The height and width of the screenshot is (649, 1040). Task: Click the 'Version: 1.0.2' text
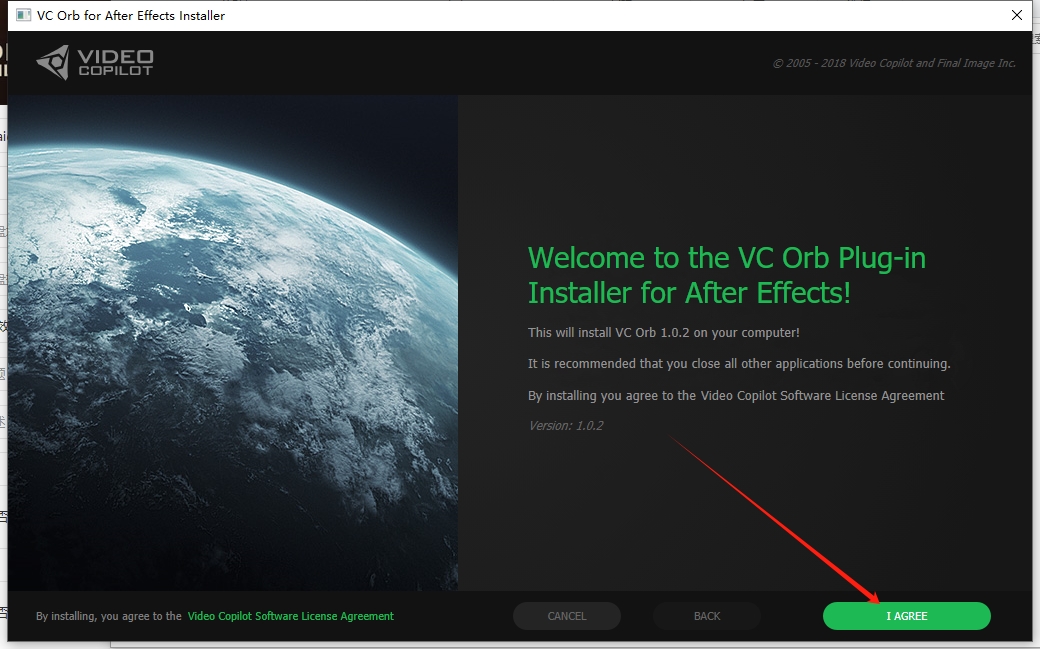pyautogui.click(x=566, y=425)
